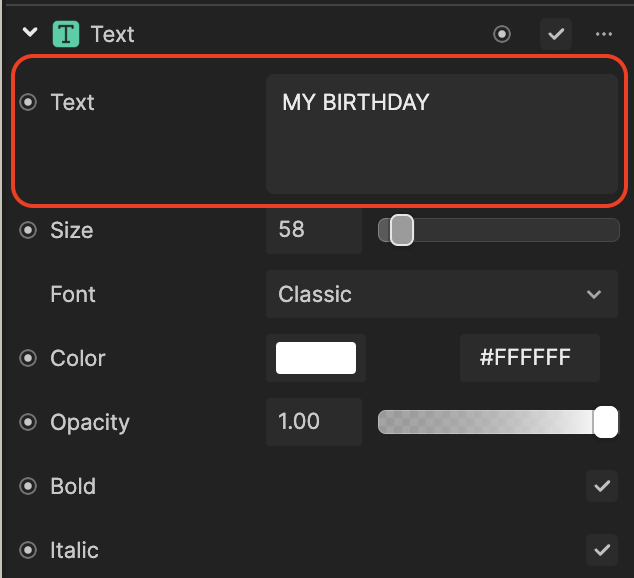
Task: Click the Size slider handle
Action: pos(402,230)
